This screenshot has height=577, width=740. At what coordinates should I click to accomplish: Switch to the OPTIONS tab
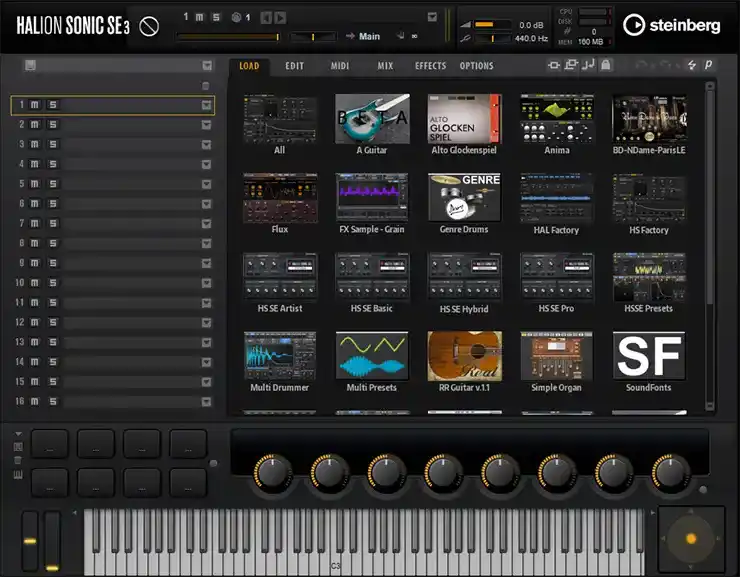click(477, 66)
